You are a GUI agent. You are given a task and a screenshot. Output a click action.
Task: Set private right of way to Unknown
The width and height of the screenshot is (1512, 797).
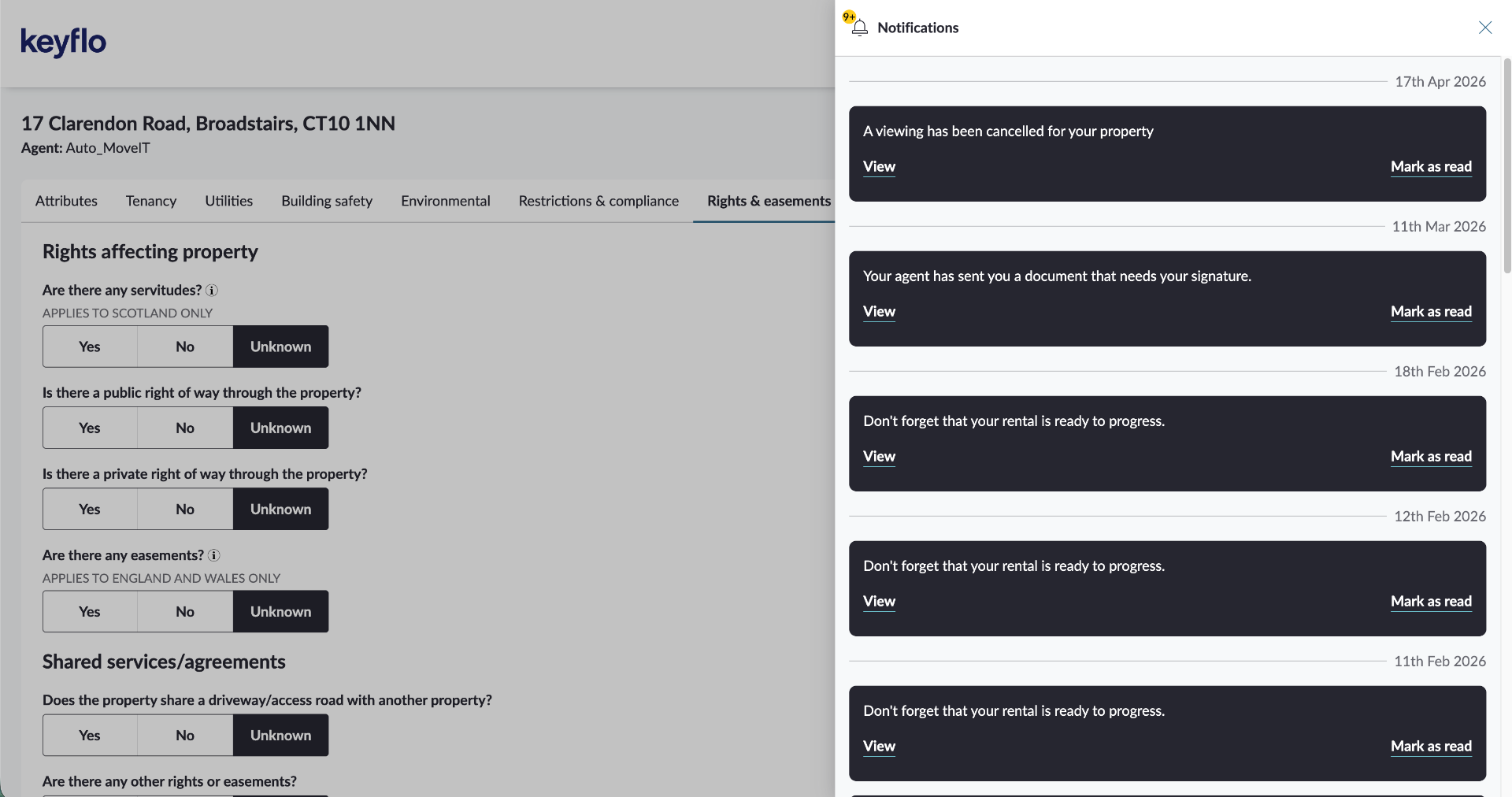280,509
